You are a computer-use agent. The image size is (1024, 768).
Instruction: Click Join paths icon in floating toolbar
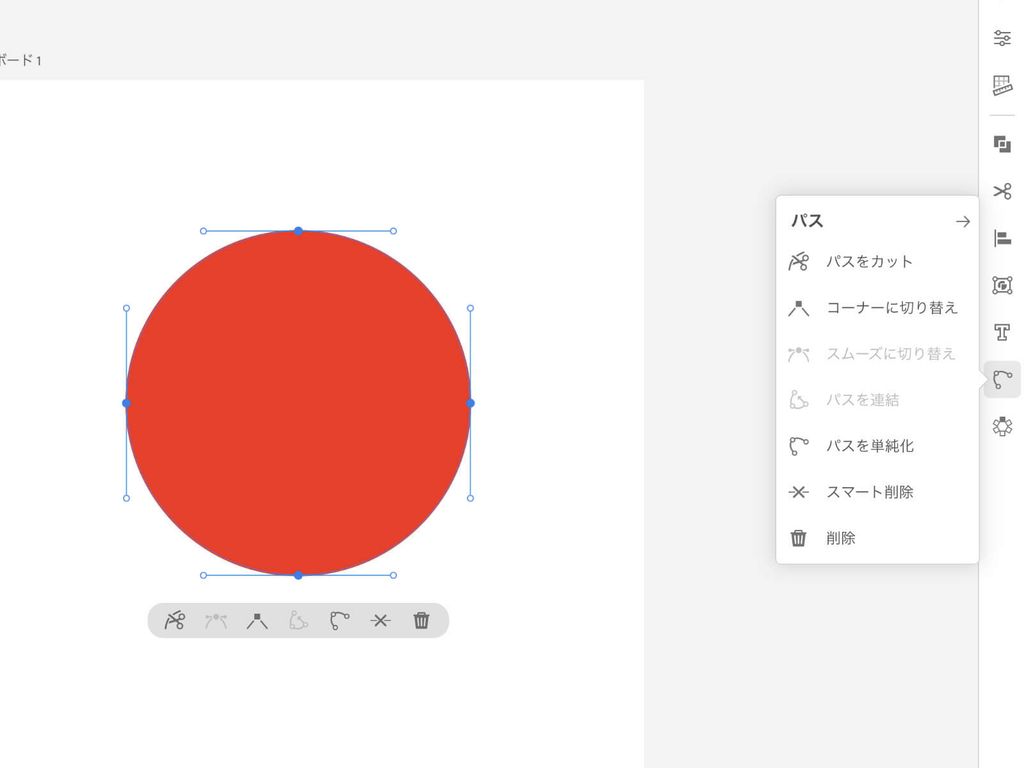[x=298, y=620]
